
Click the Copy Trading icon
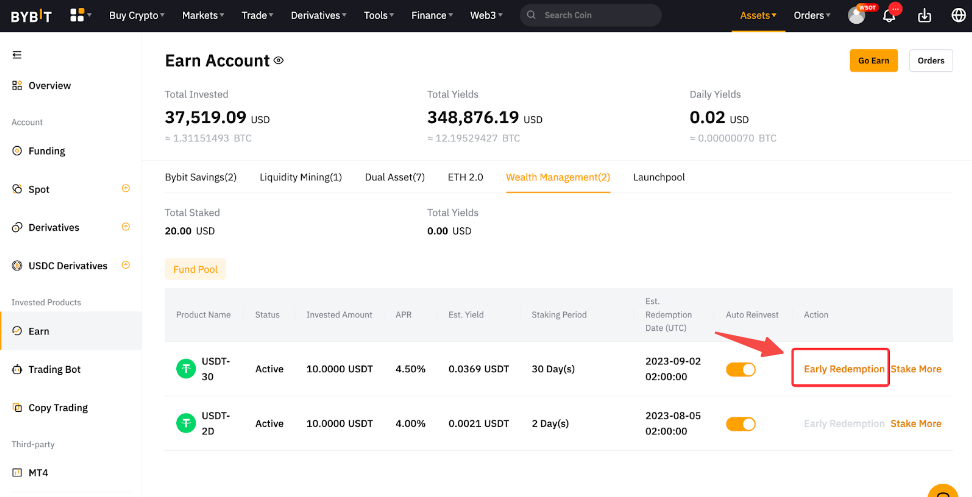tap(17, 408)
